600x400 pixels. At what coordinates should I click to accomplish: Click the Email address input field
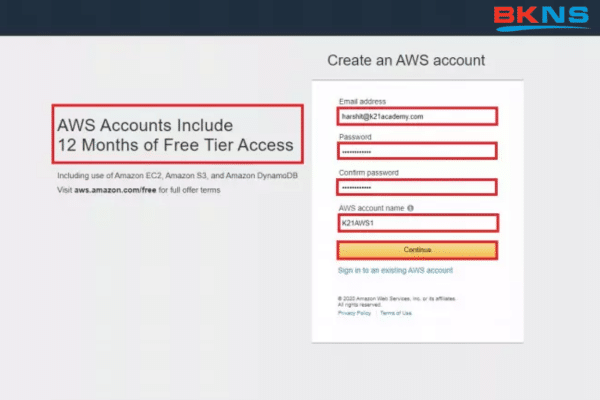point(417,116)
